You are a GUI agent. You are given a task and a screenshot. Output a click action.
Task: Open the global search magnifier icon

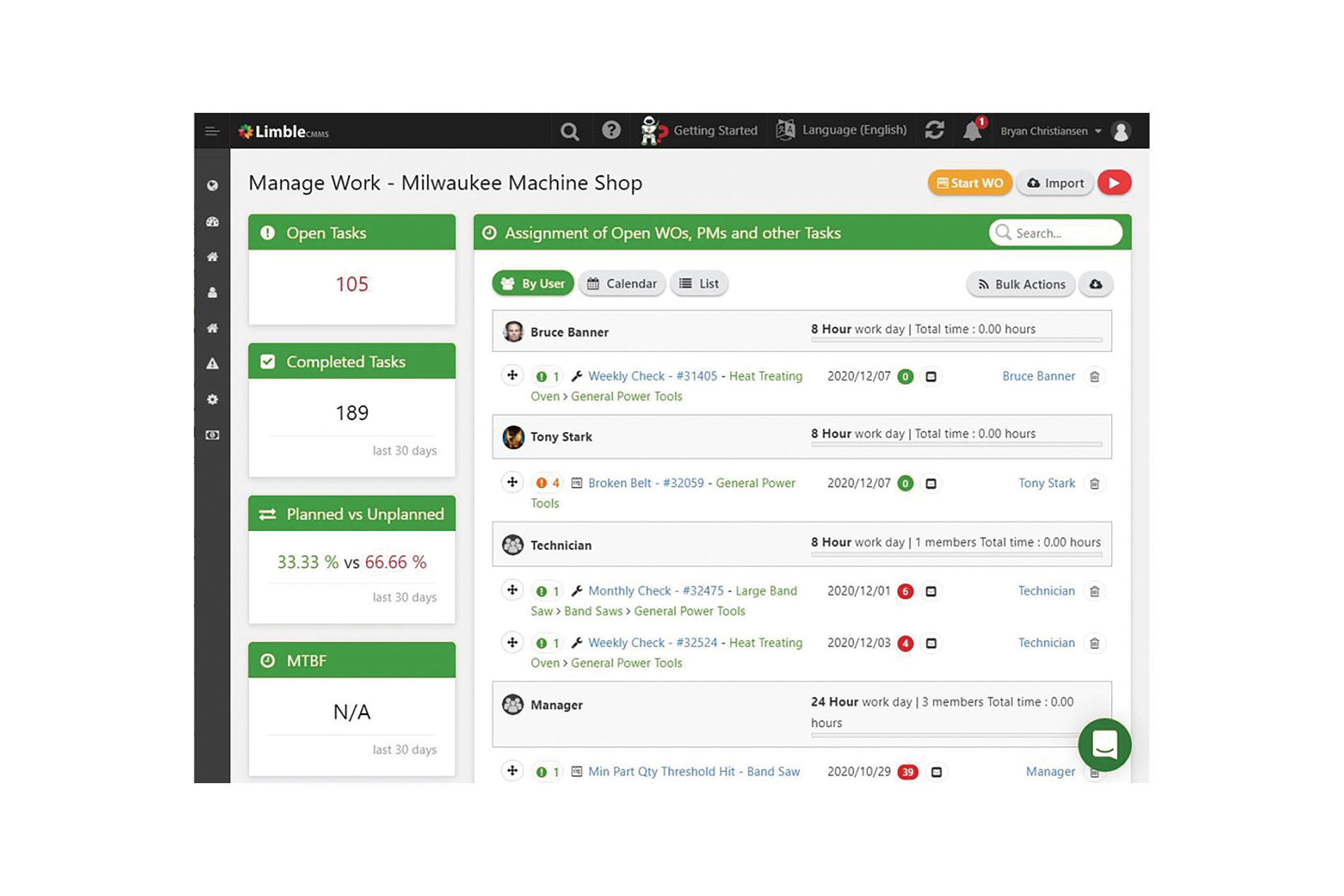point(569,132)
